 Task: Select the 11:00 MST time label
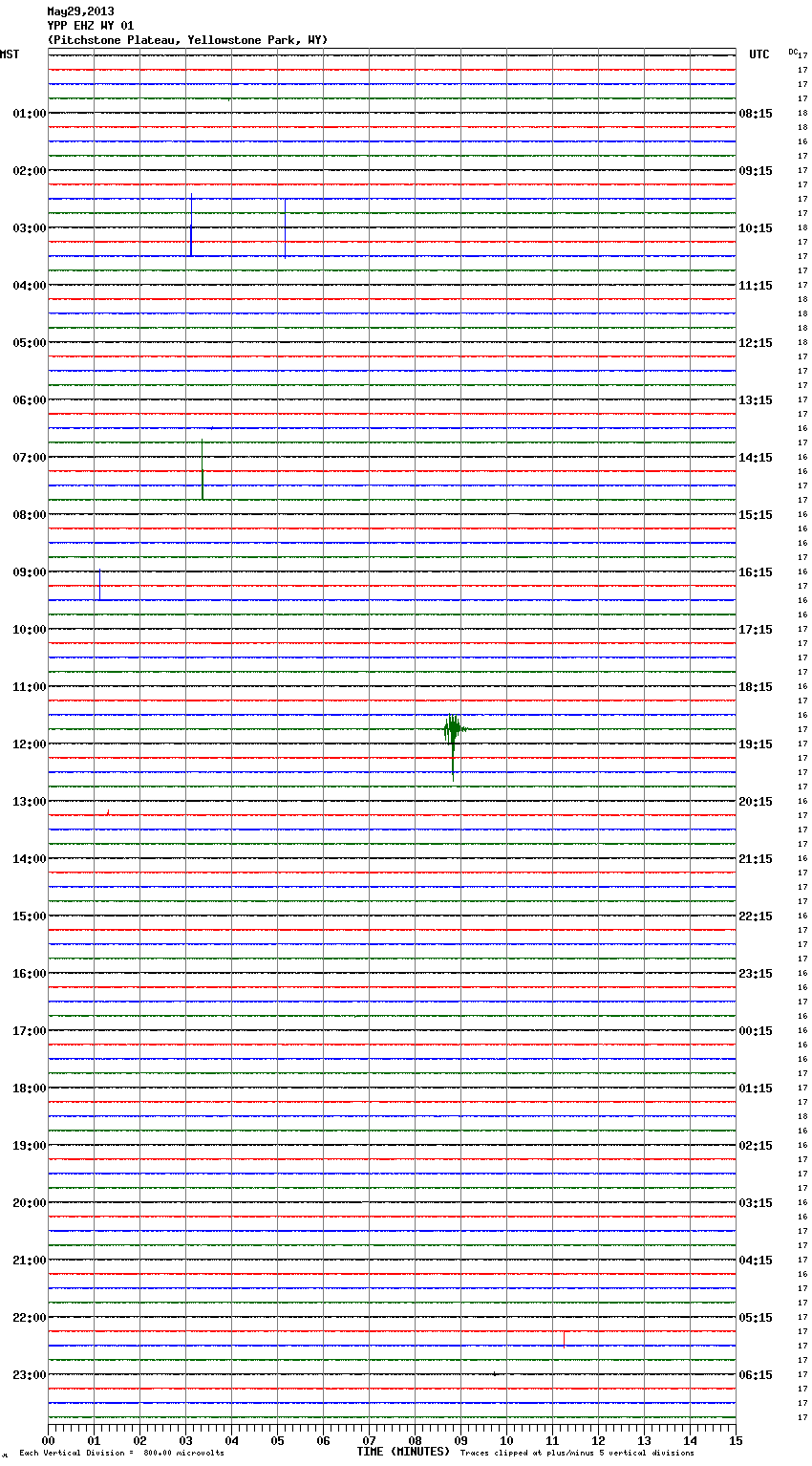(30, 687)
